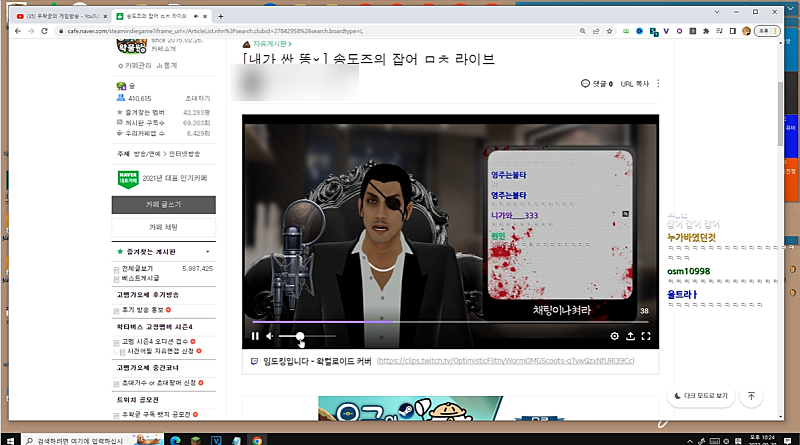Viewport: 800px width, 445px height.
Task: Go back with the browser back arrow
Action: tap(18, 31)
